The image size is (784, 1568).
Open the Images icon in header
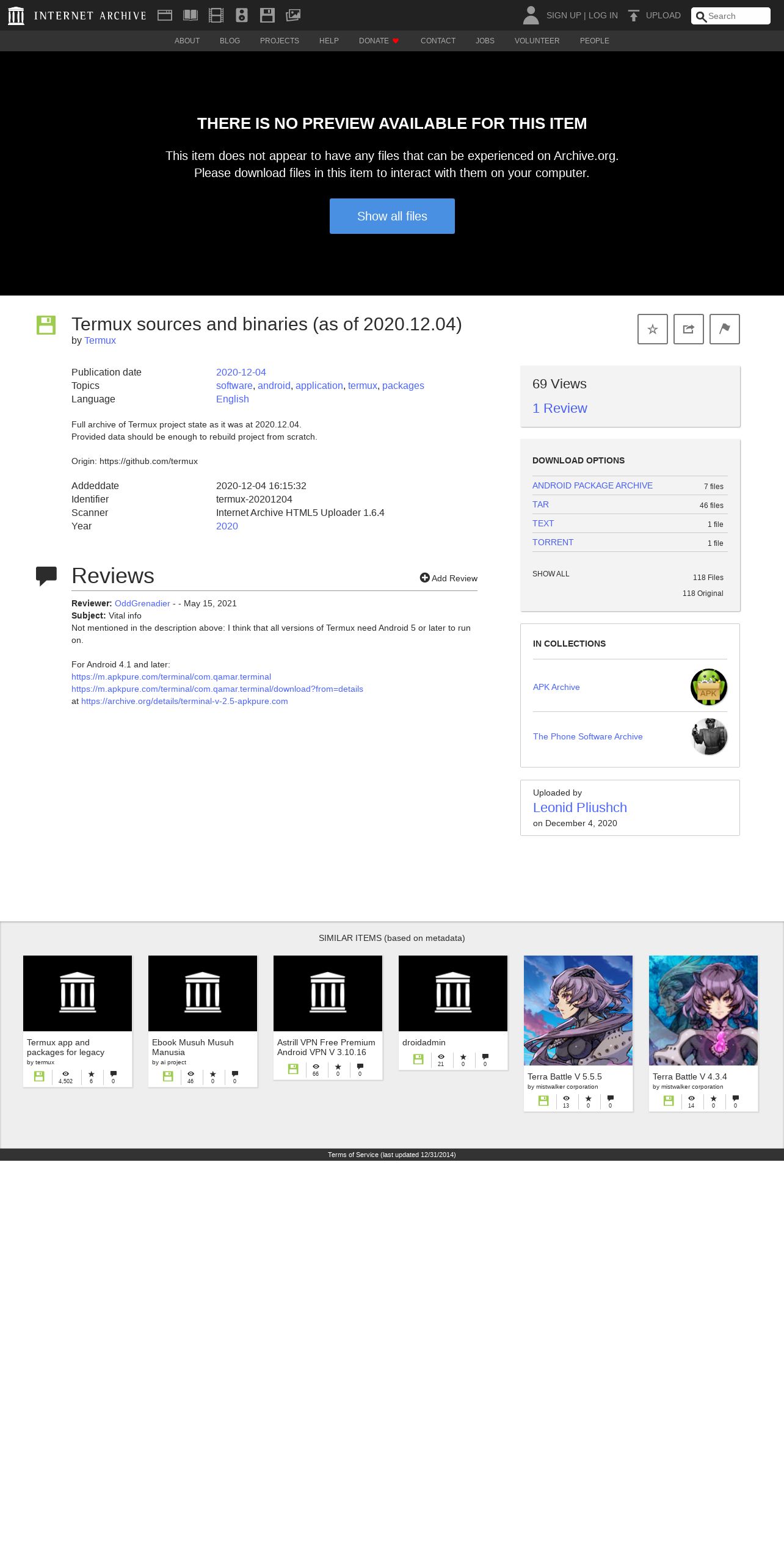click(x=293, y=15)
